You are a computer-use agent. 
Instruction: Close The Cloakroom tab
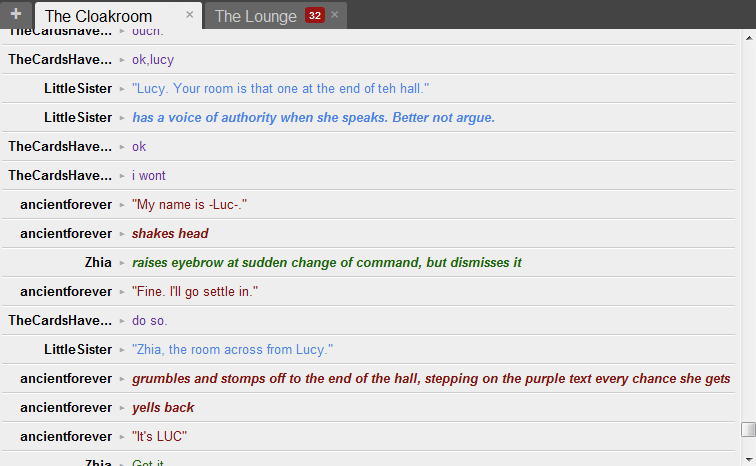pyautogui.click(x=189, y=15)
